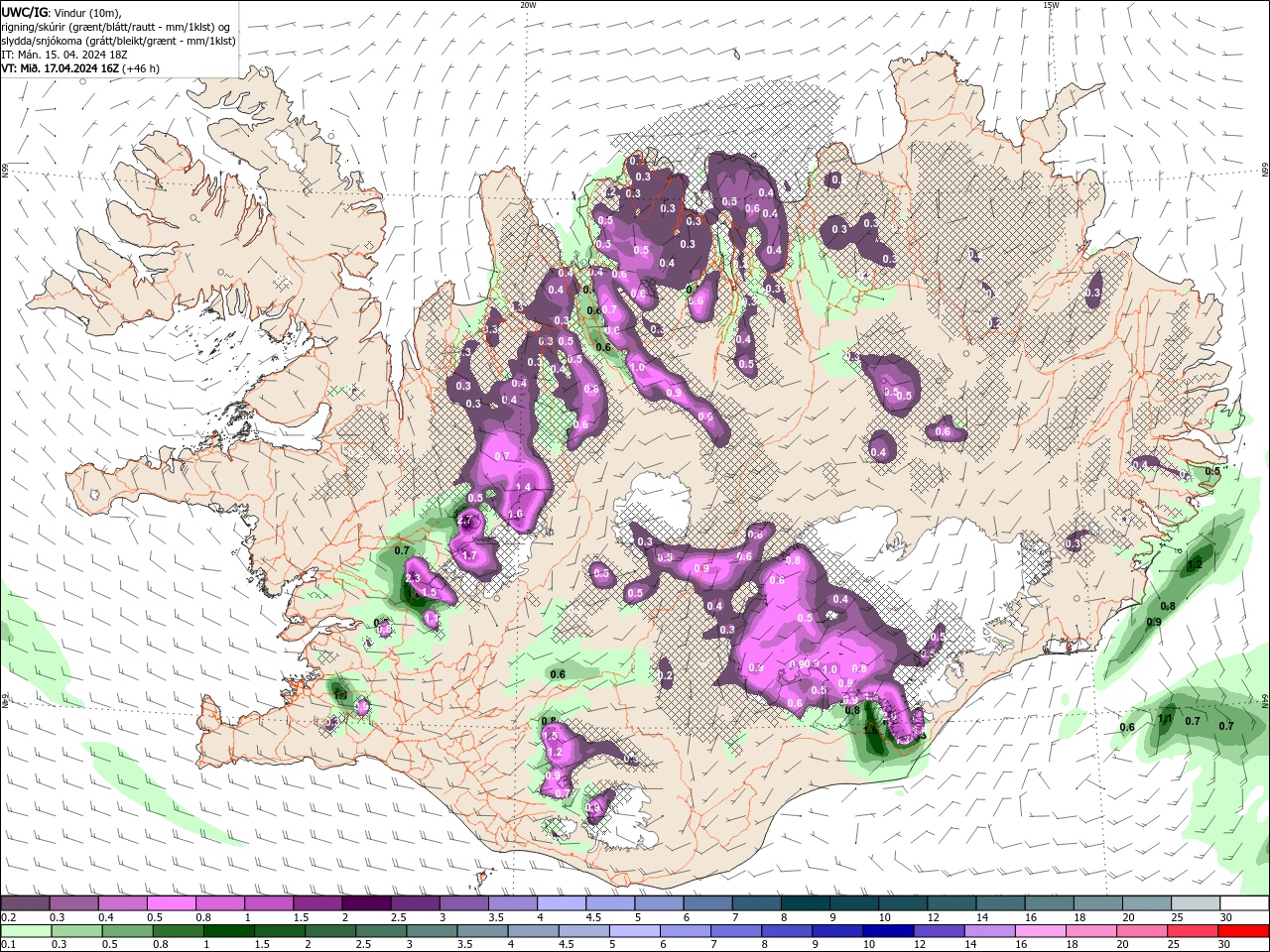Pick the deep blue 10 swatch in bottom legend row
Image resolution: width=1270 pixels, height=952 pixels.
(x=888, y=931)
